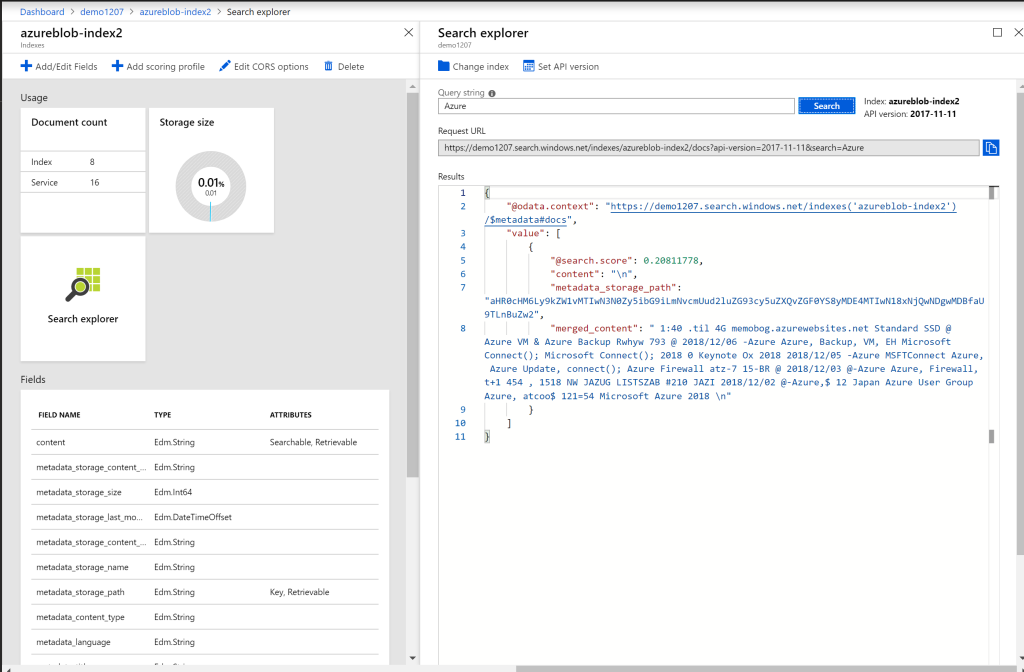Click the Add/Edit Fields plus icon

click(26, 66)
